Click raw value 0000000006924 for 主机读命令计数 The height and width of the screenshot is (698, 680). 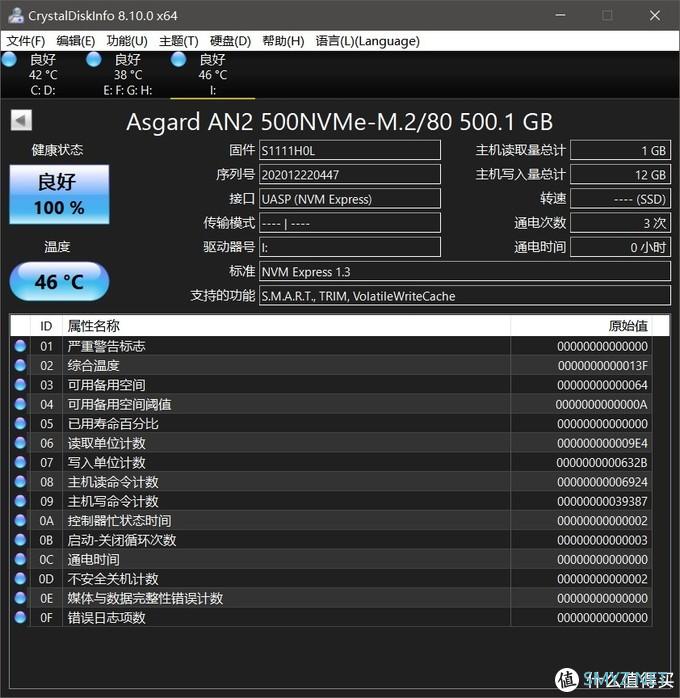click(603, 482)
